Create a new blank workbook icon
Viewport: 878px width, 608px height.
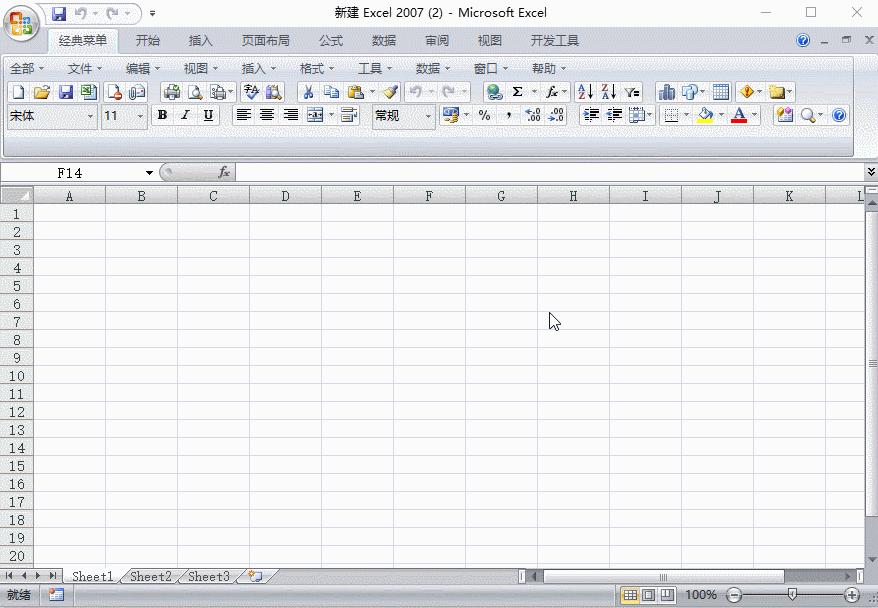point(18,92)
